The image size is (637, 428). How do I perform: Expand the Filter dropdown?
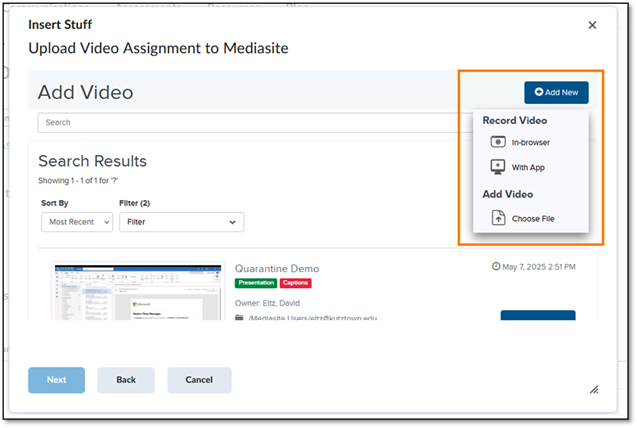click(181, 222)
